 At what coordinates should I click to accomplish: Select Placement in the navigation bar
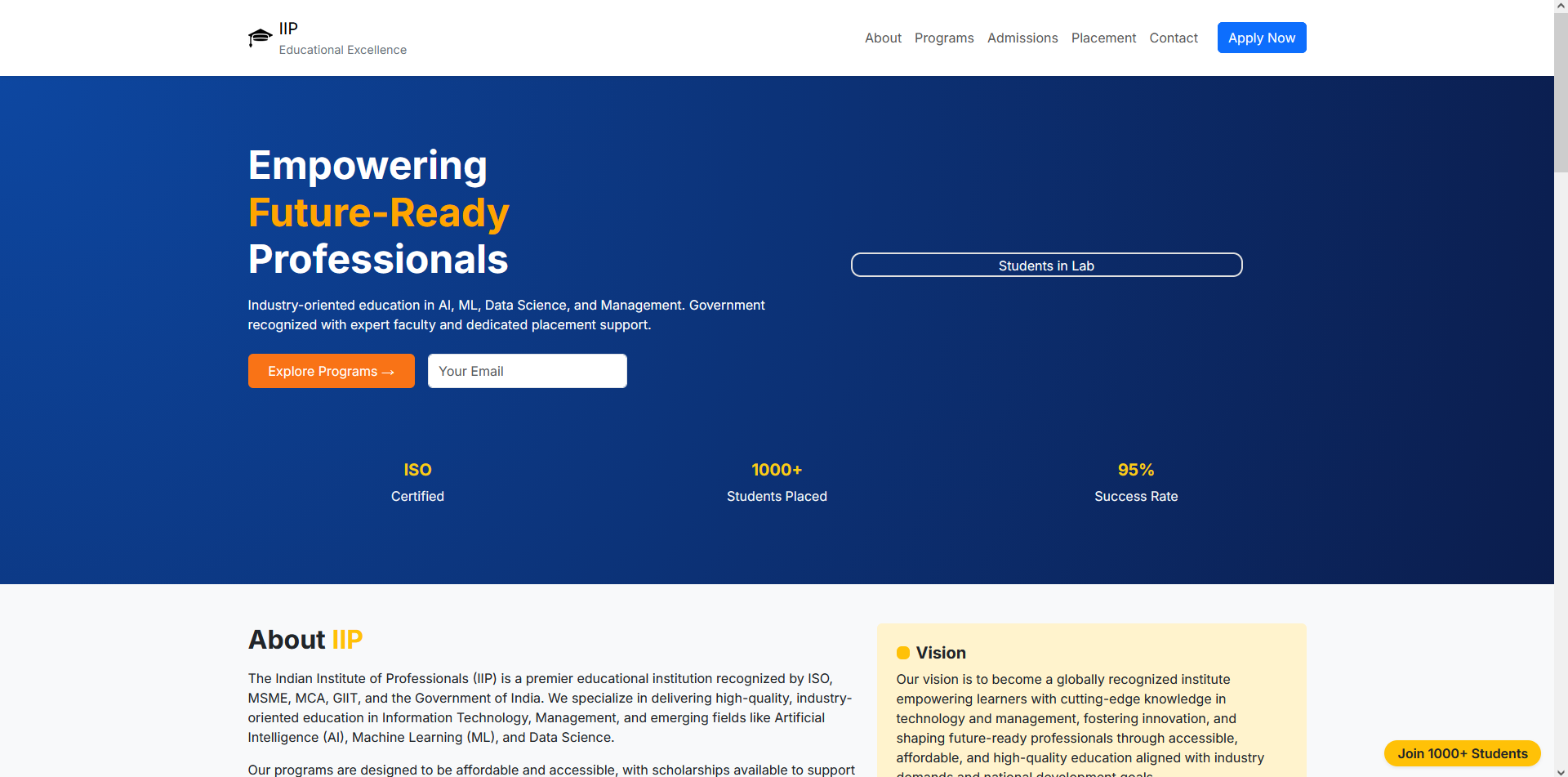1103,38
